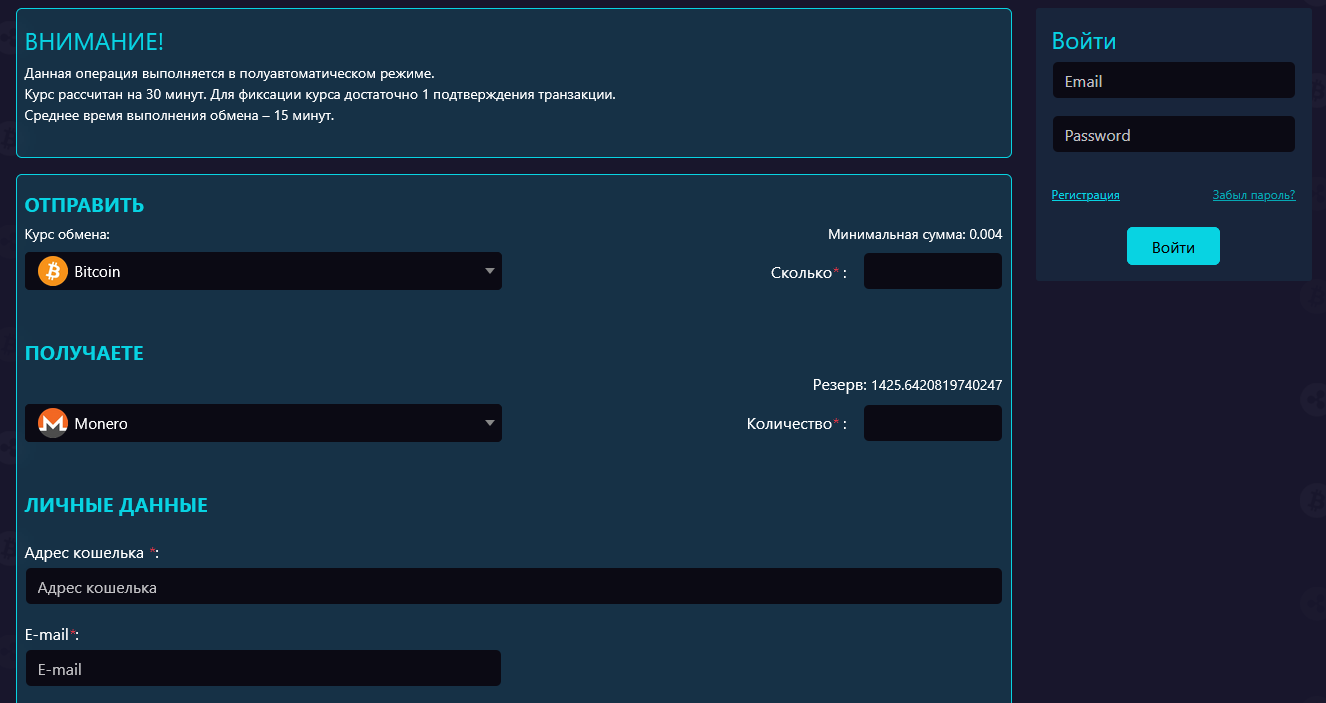Click the Резерв amount value text

[936, 385]
